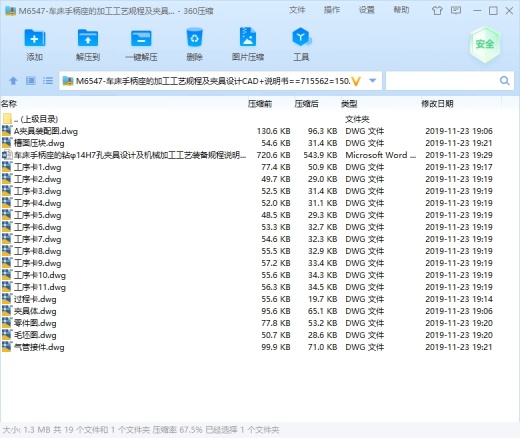This screenshot has height=438, width=520.
Task: Select the Word document file icon
Action: (7, 155)
